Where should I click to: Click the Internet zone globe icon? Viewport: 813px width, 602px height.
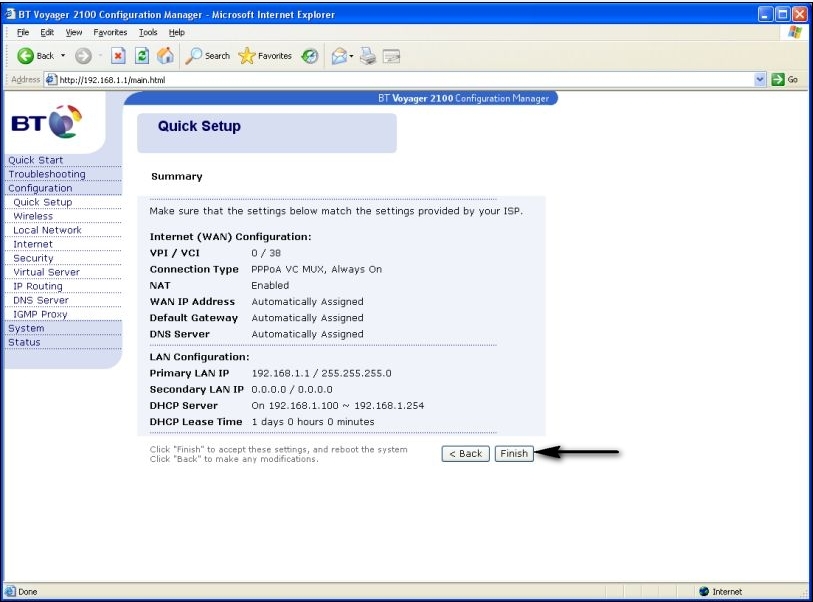click(704, 592)
